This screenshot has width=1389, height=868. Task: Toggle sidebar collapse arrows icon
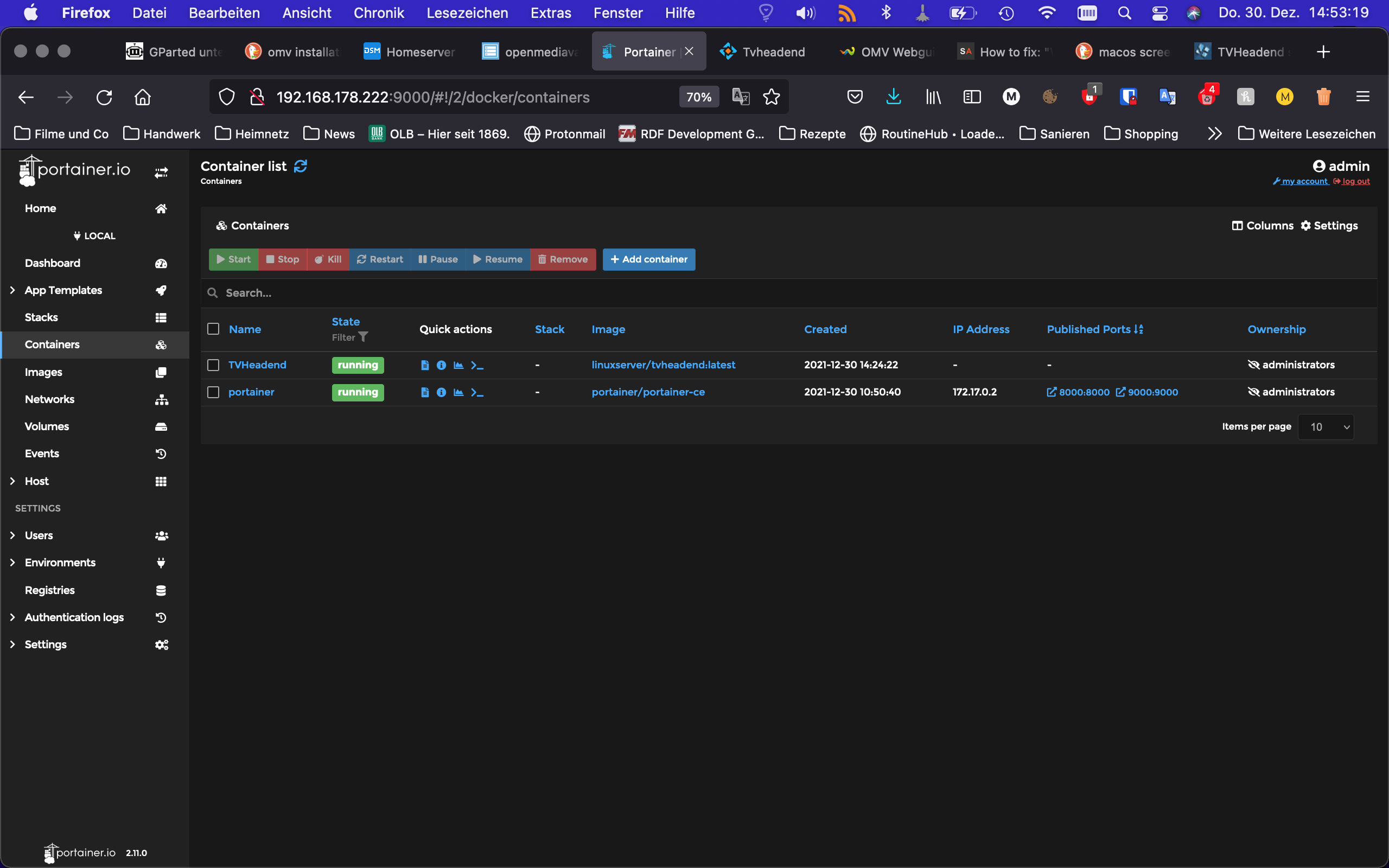coord(161,172)
